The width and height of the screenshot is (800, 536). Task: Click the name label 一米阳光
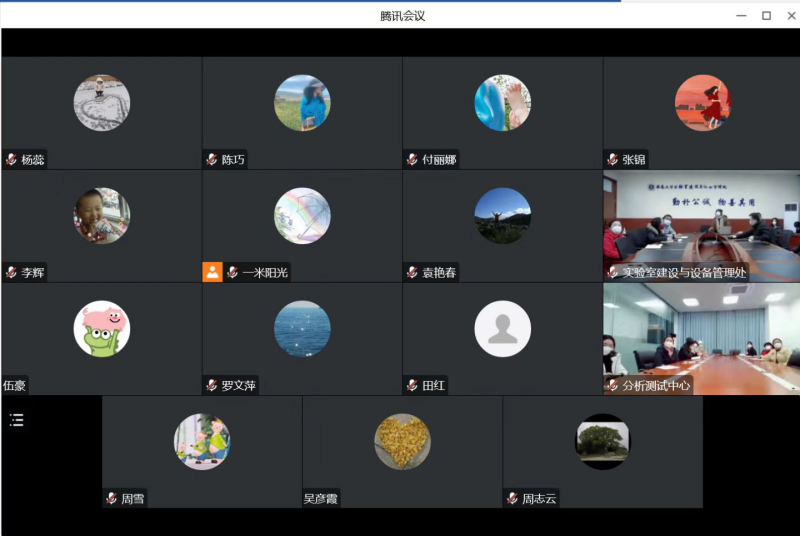pyautogui.click(x=265, y=273)
